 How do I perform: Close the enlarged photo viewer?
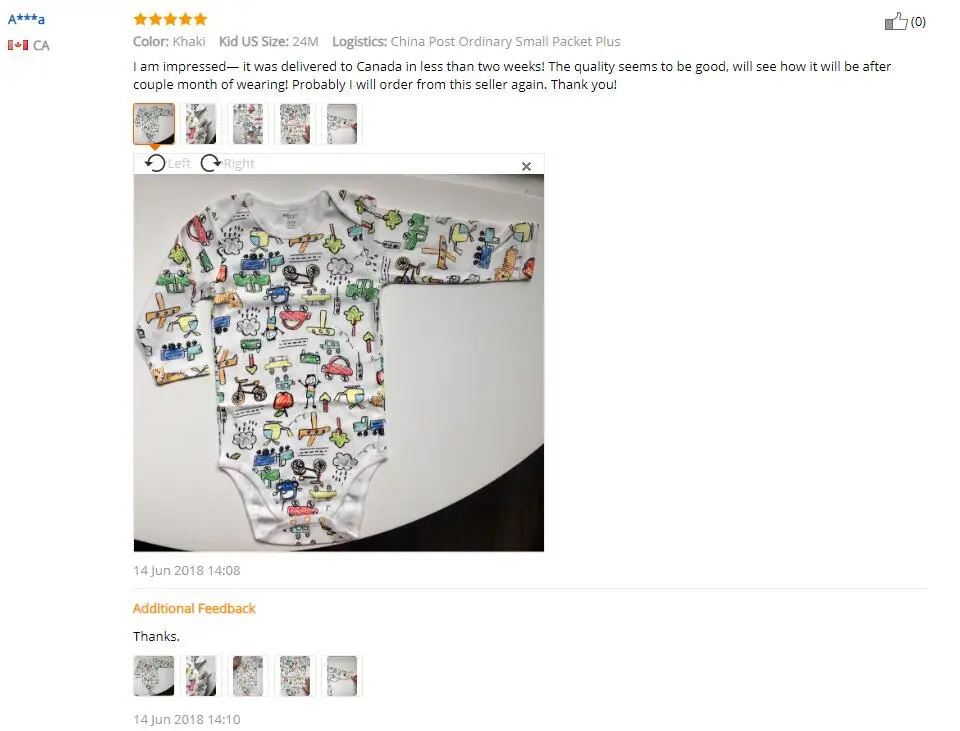[526, 166]
